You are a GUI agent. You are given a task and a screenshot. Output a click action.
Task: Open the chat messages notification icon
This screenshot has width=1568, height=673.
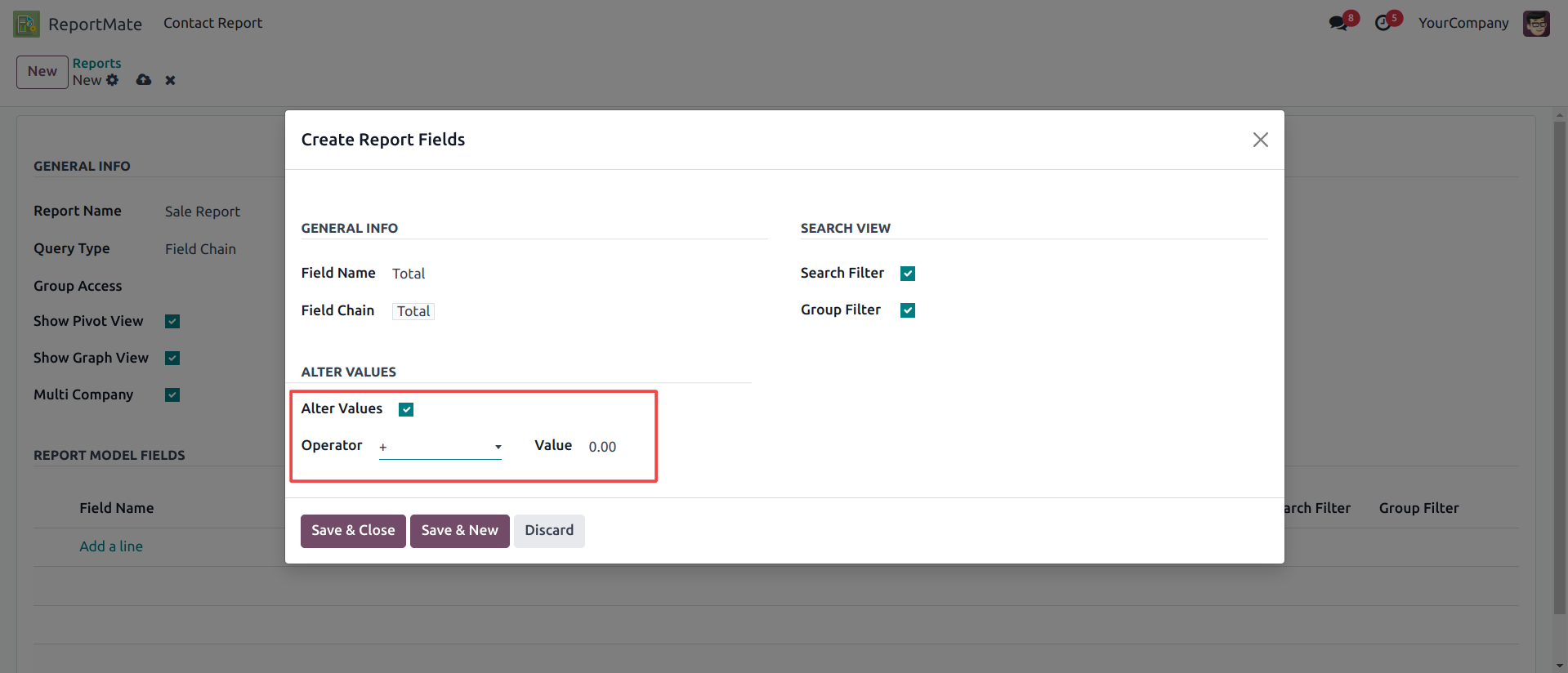click(x=1338, y=23)
